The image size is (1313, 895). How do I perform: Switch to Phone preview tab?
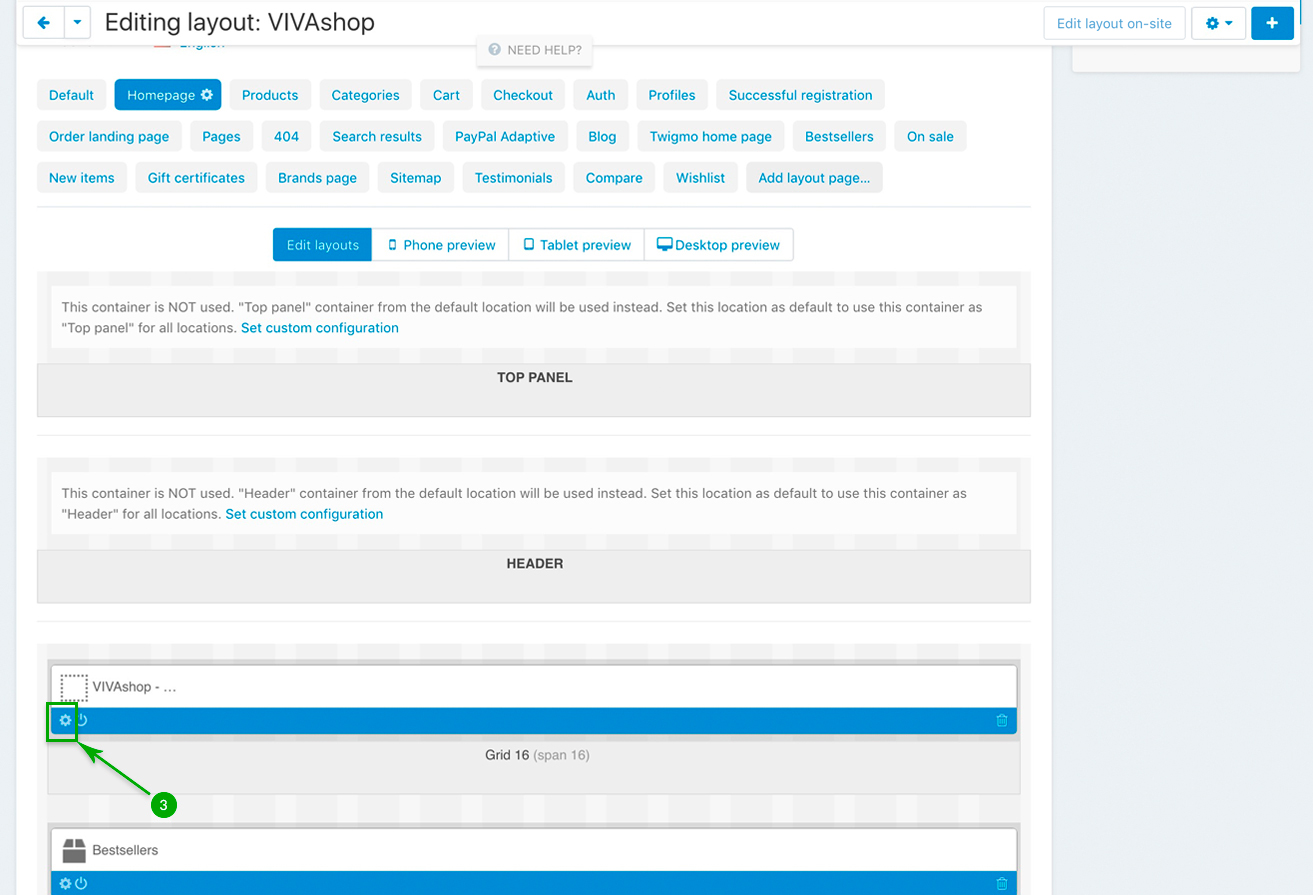(440, 245)
